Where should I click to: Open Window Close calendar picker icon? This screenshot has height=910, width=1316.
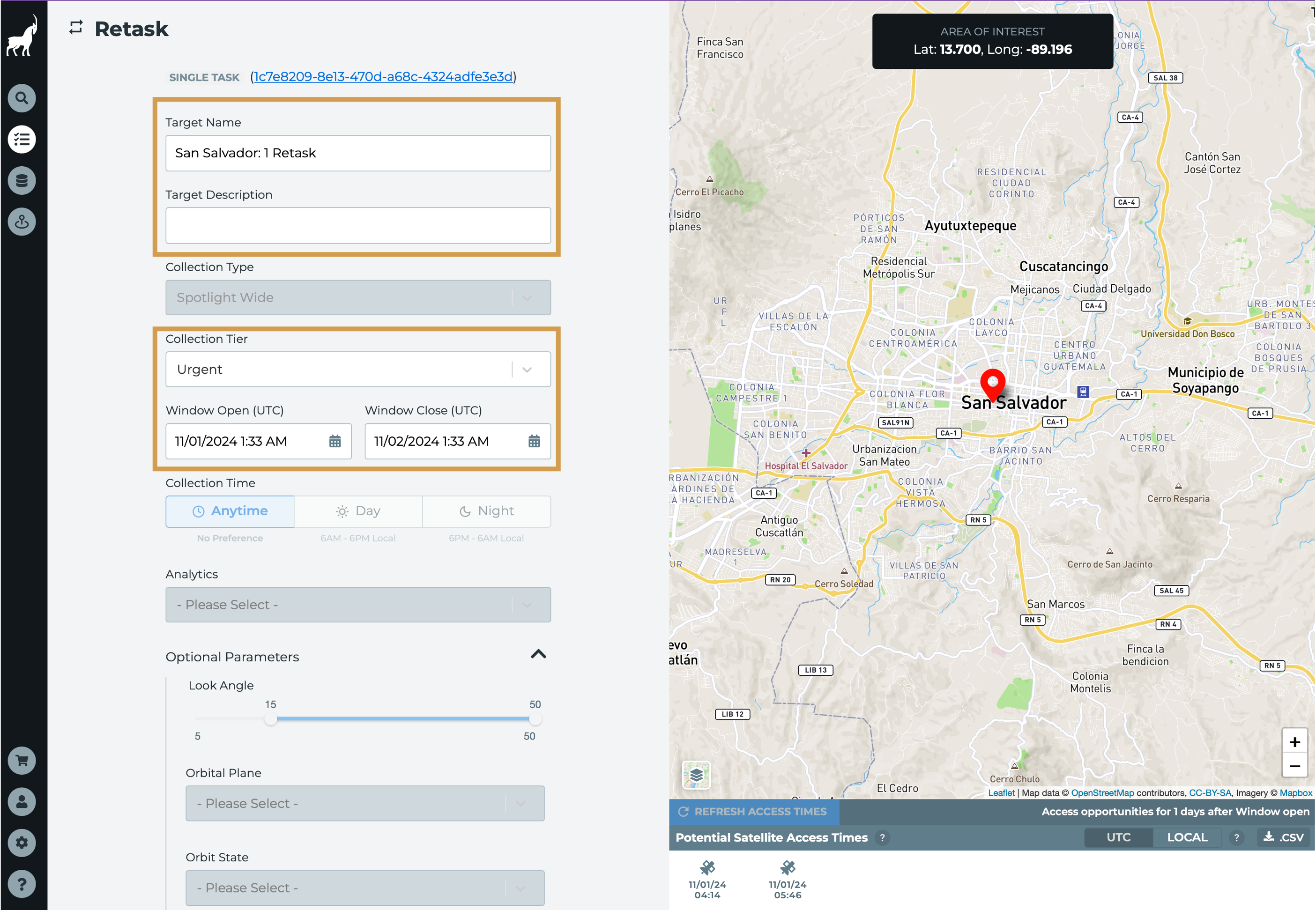coord(534,441)
